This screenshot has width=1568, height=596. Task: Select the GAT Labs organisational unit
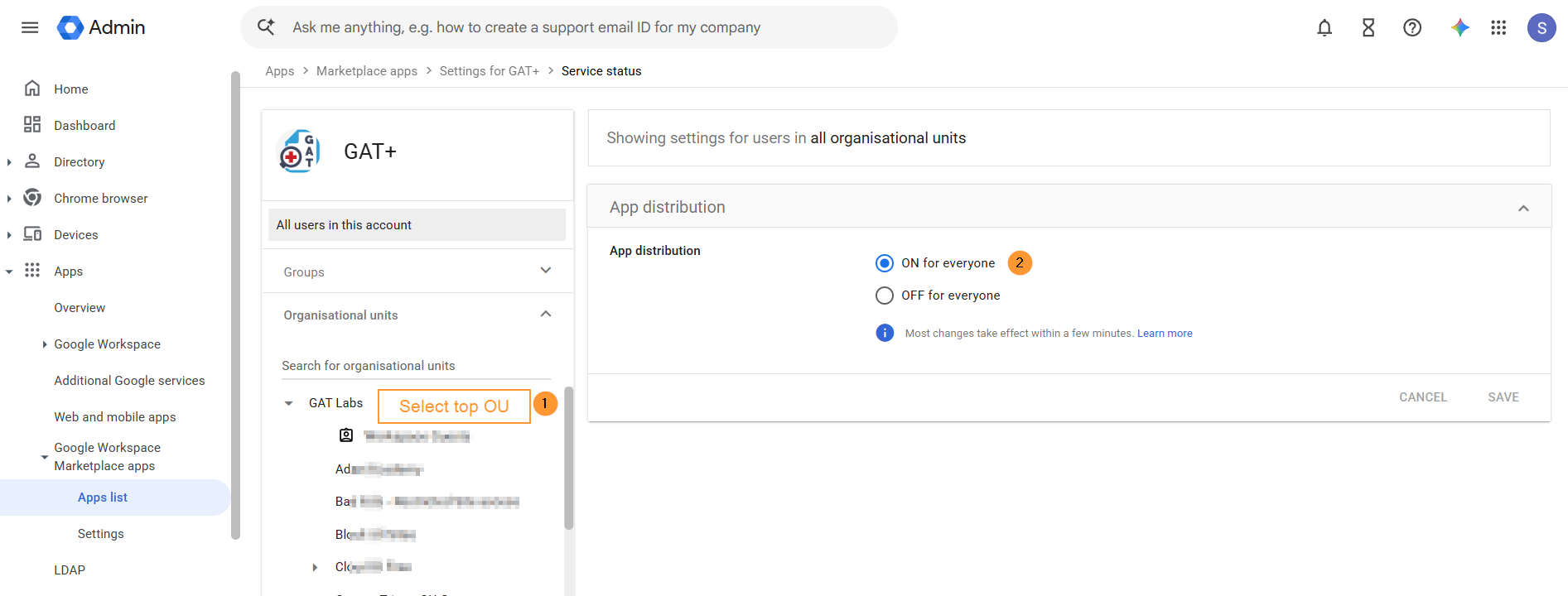point(335,403)
